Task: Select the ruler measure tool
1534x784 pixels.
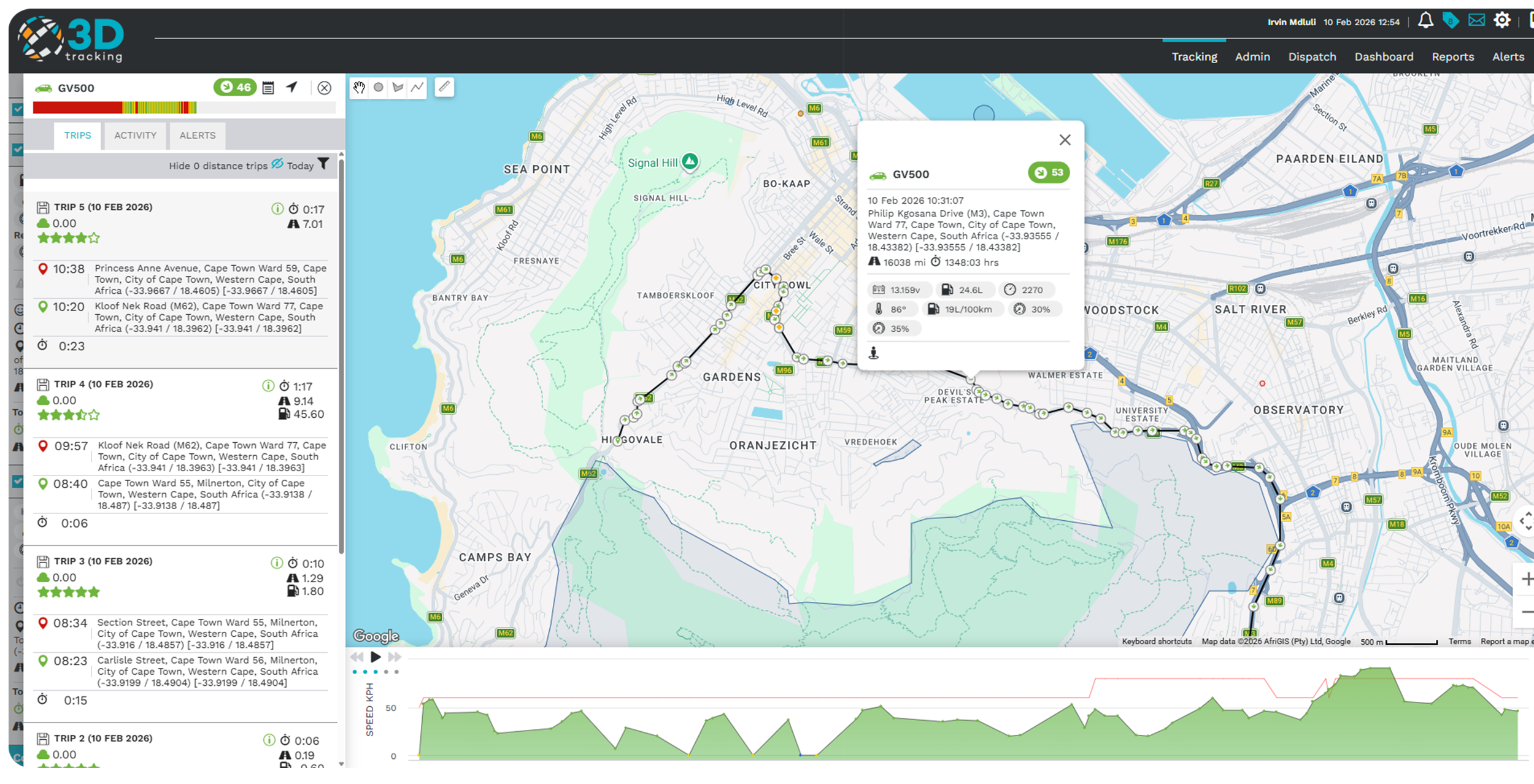Action: tap(444, 87)
